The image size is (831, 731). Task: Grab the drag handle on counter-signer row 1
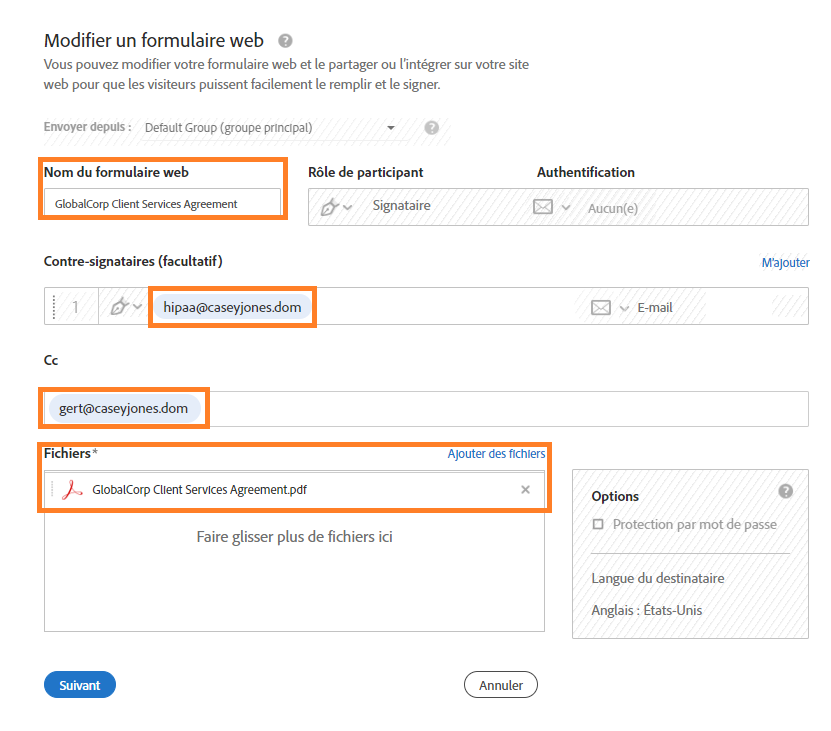52,306
